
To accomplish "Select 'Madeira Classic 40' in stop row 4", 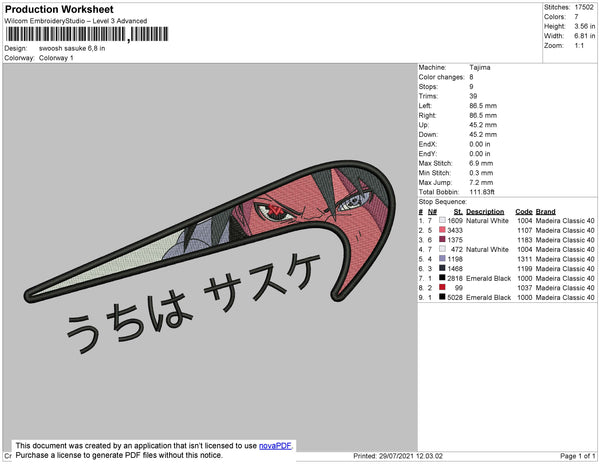I will 565,250.
